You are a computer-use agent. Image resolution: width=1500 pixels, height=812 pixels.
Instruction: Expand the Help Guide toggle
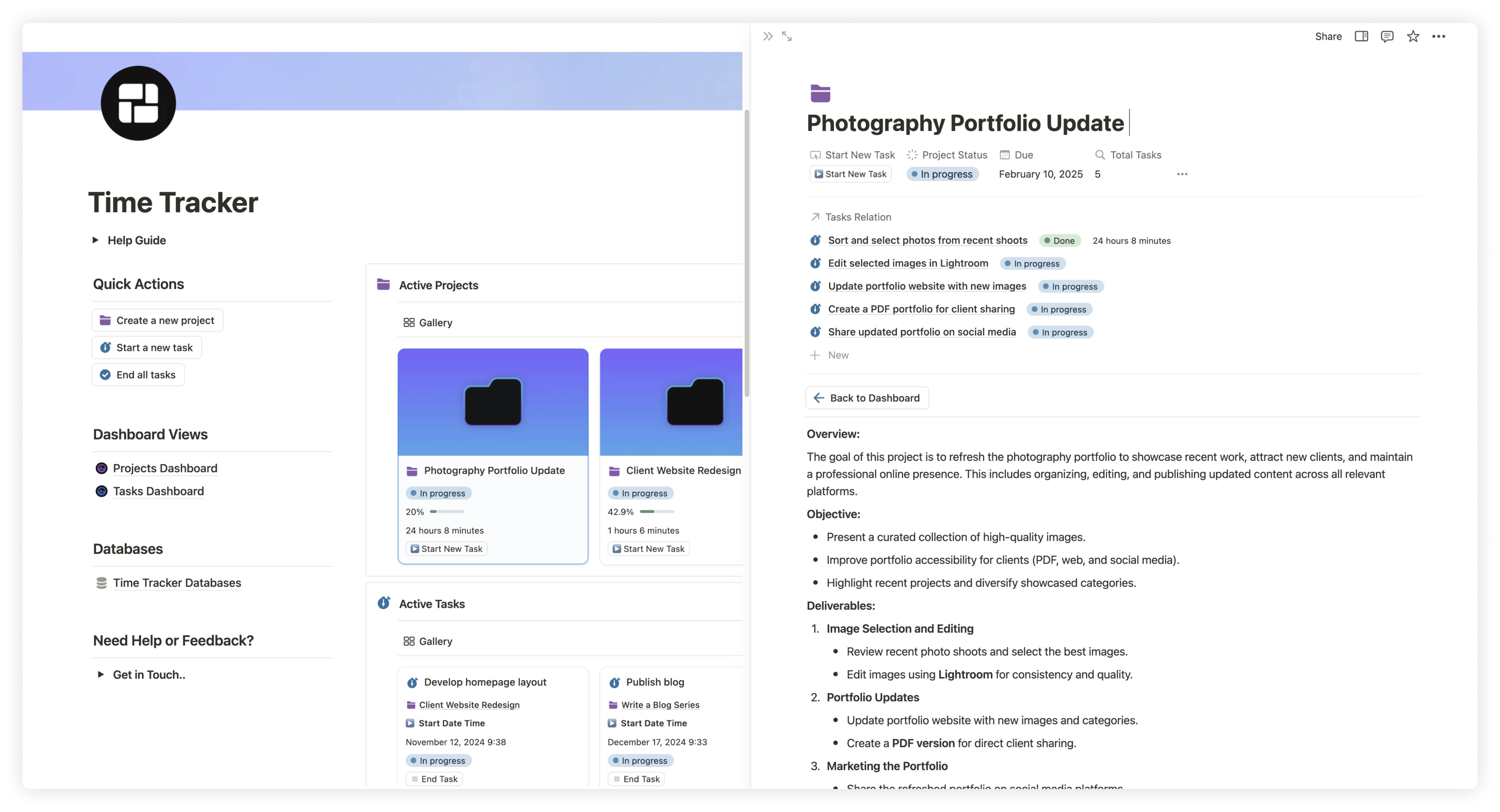point(96,240)
